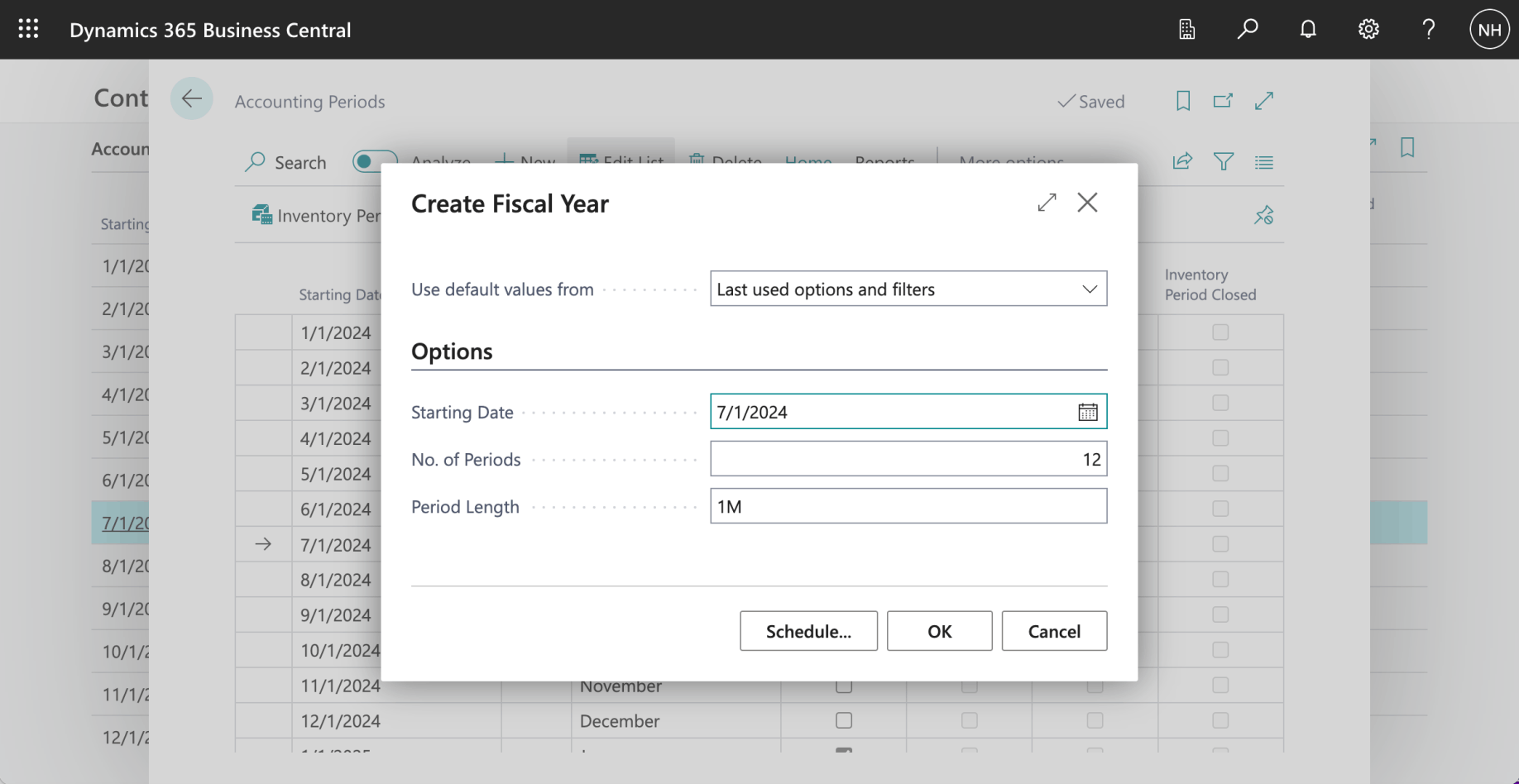Viewport: 1519px width, 784px height.
Task: Open the filter pane funnel icon
Action: coord(1224,161)
